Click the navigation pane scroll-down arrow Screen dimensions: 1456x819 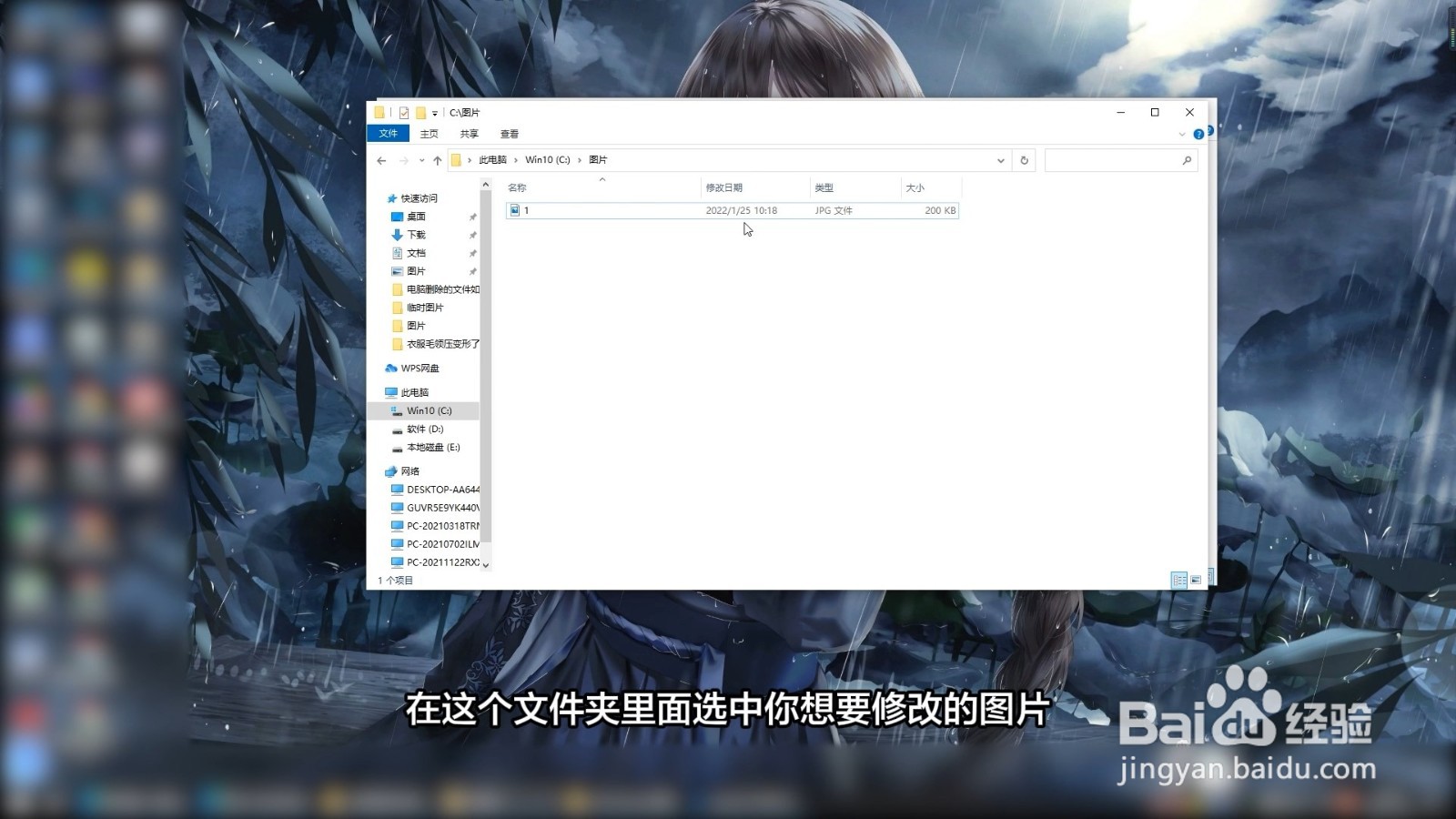(x=486, y=565)
